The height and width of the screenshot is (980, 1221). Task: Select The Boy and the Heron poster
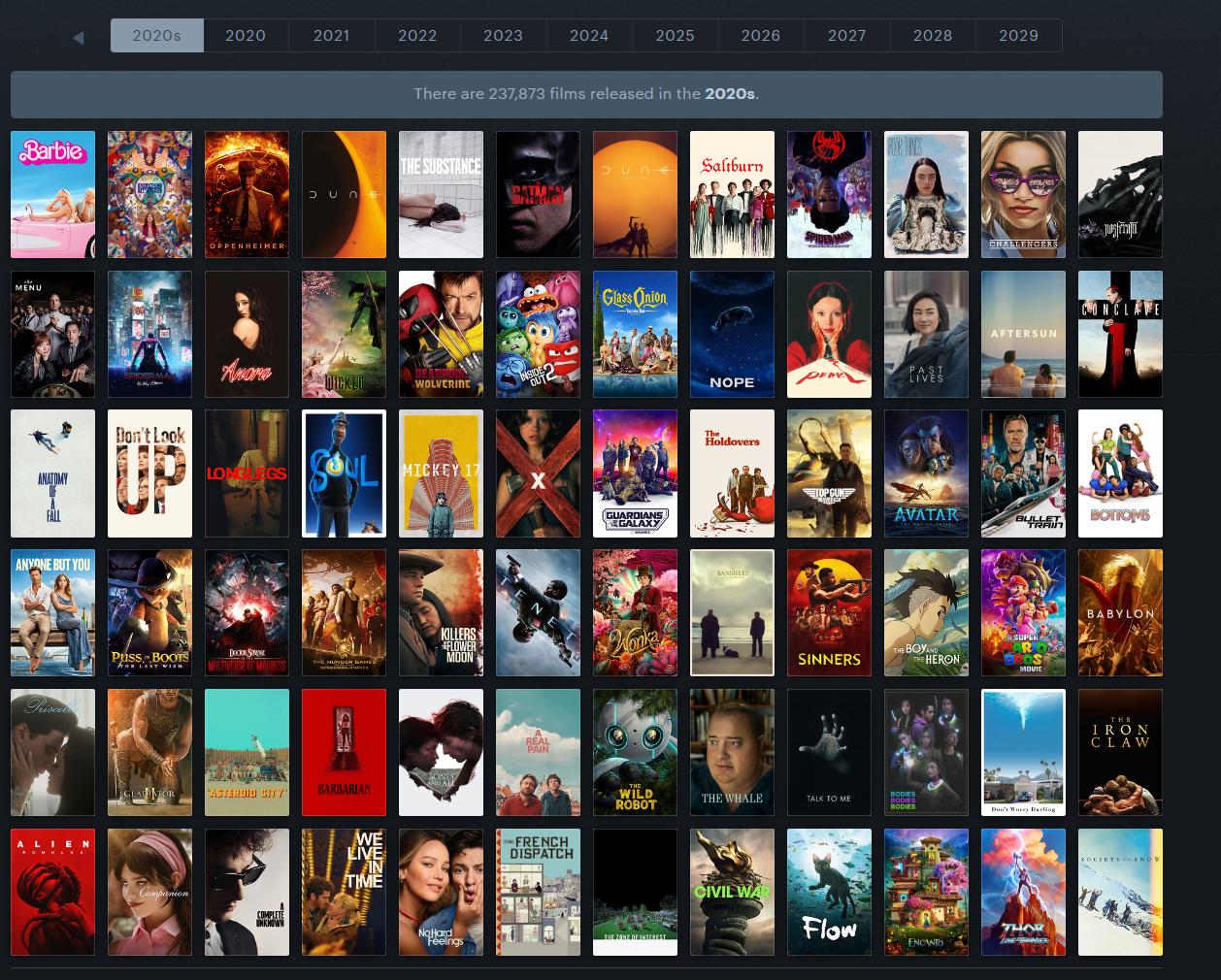click(927, 613)
